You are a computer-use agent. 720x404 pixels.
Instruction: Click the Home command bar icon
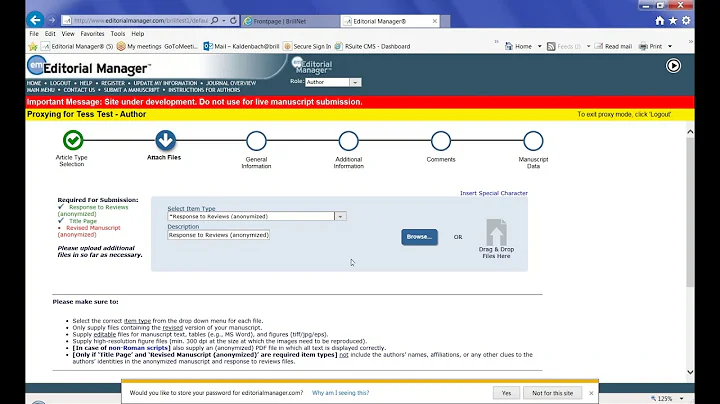pos(509,46)
